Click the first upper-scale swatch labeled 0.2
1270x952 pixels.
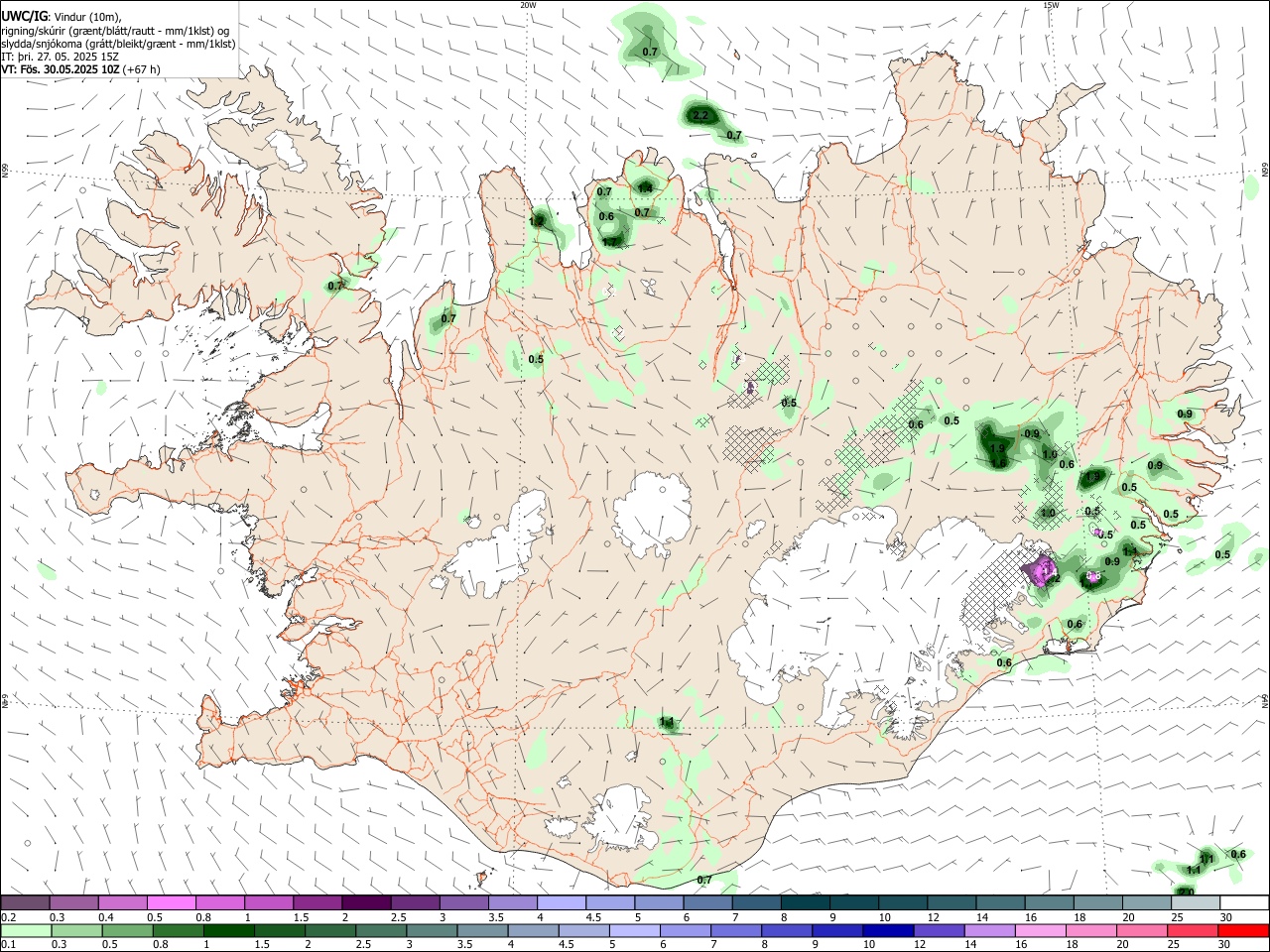click(26, 902)
